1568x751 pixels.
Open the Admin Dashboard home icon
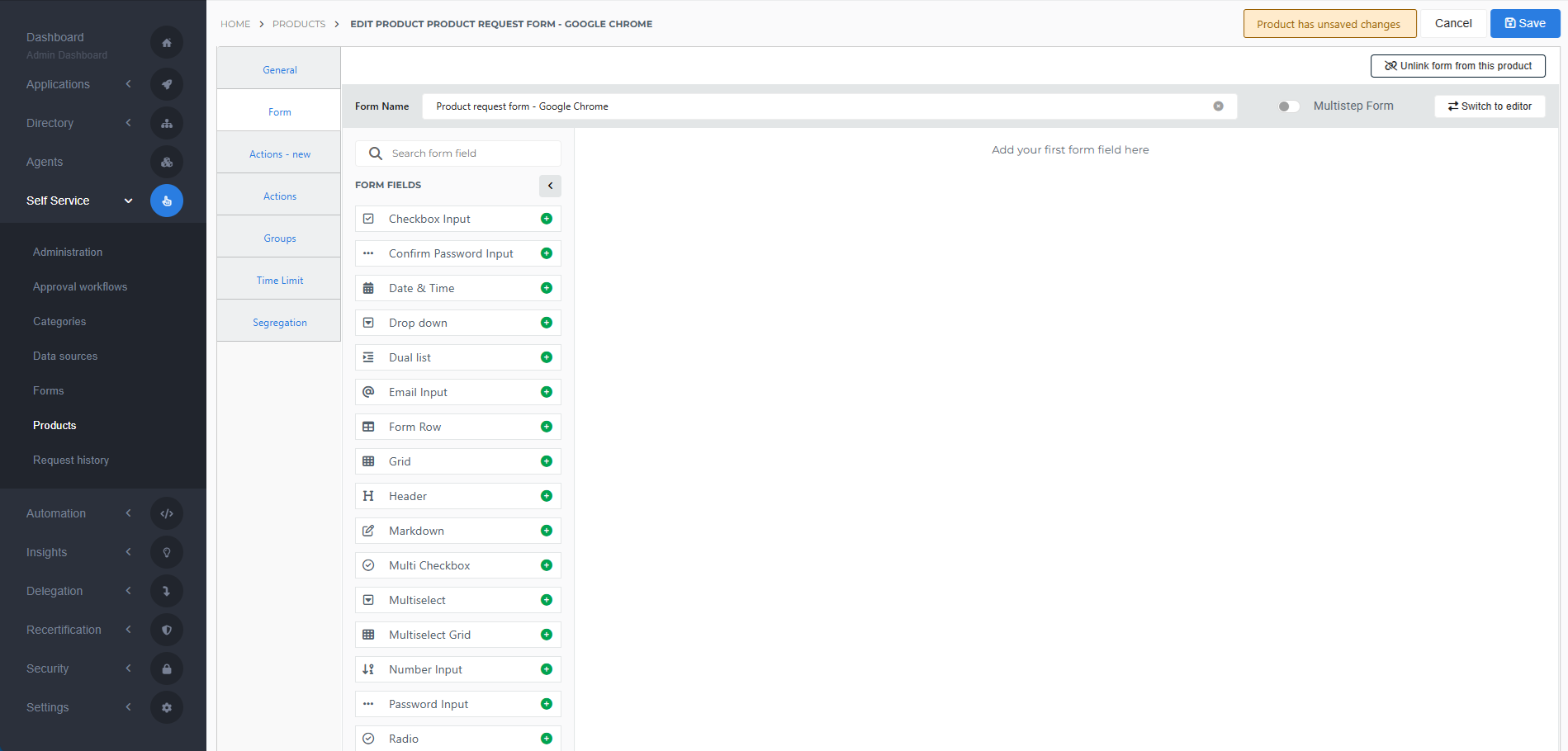(x=167, y=42)
